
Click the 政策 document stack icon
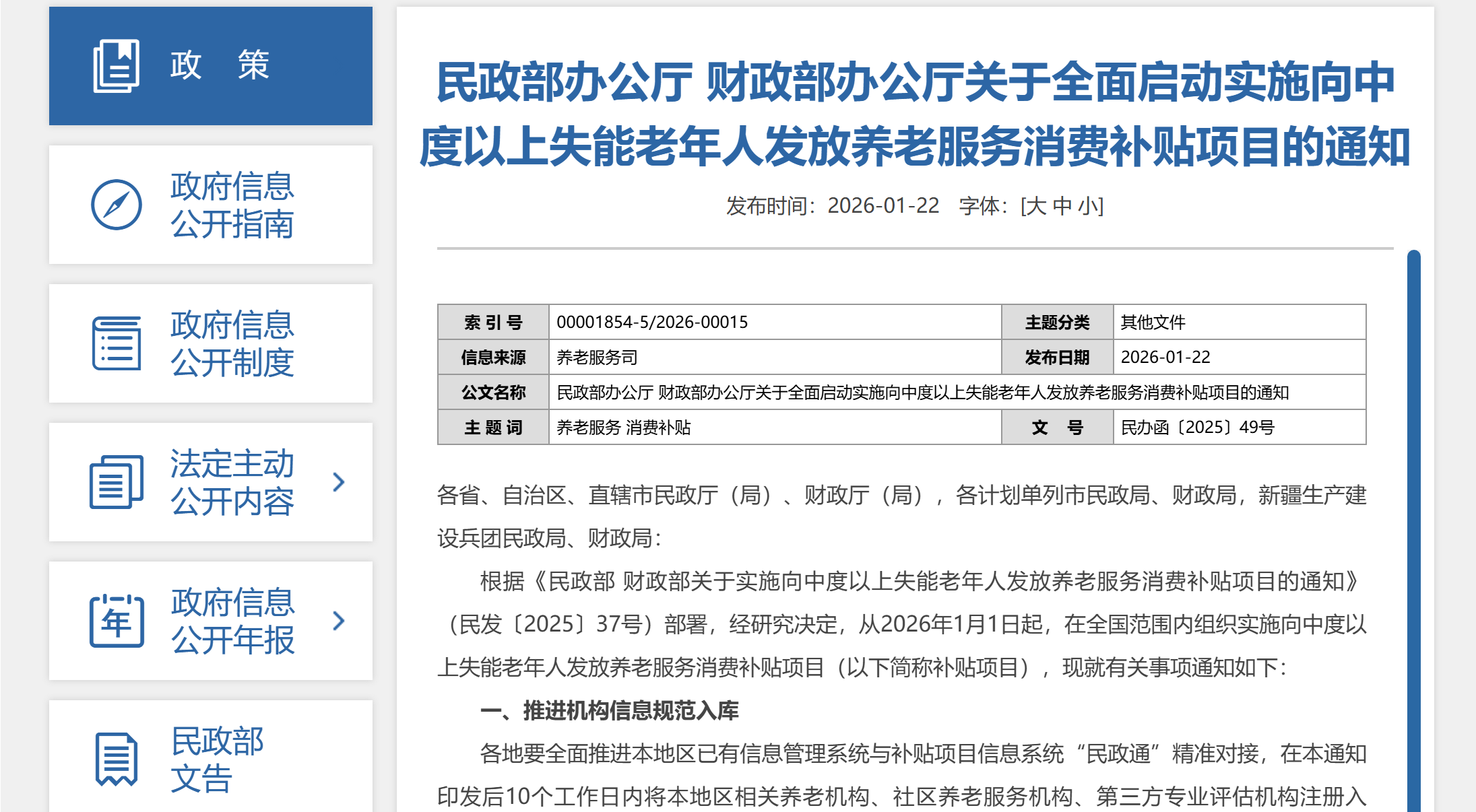(x=116, y=66)
